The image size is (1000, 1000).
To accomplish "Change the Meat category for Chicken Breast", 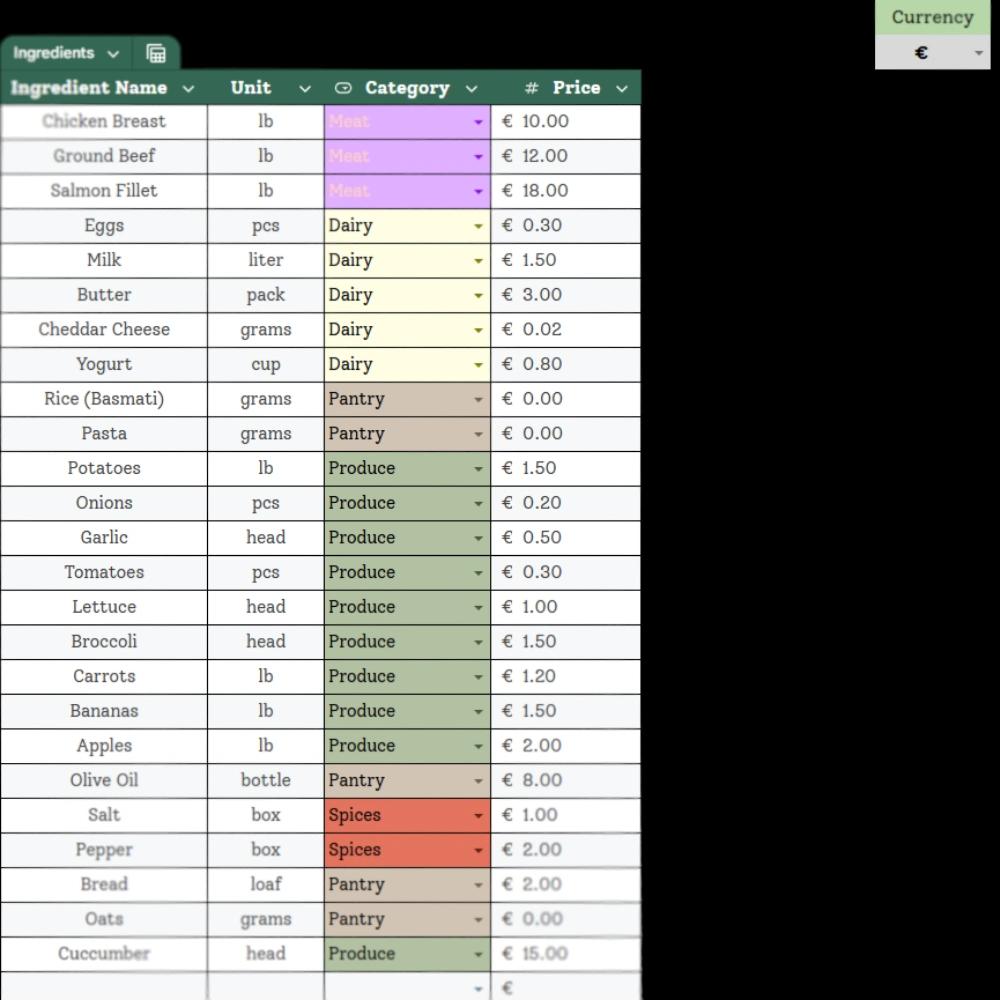I will (x=477, y=121).
